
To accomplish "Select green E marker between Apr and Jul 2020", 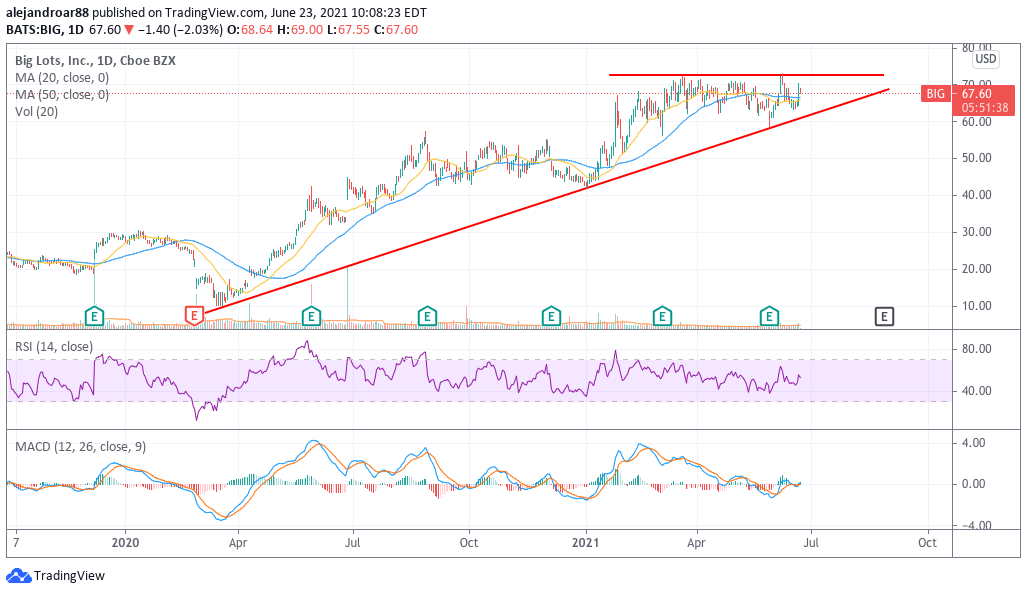I will pos(311,316).
